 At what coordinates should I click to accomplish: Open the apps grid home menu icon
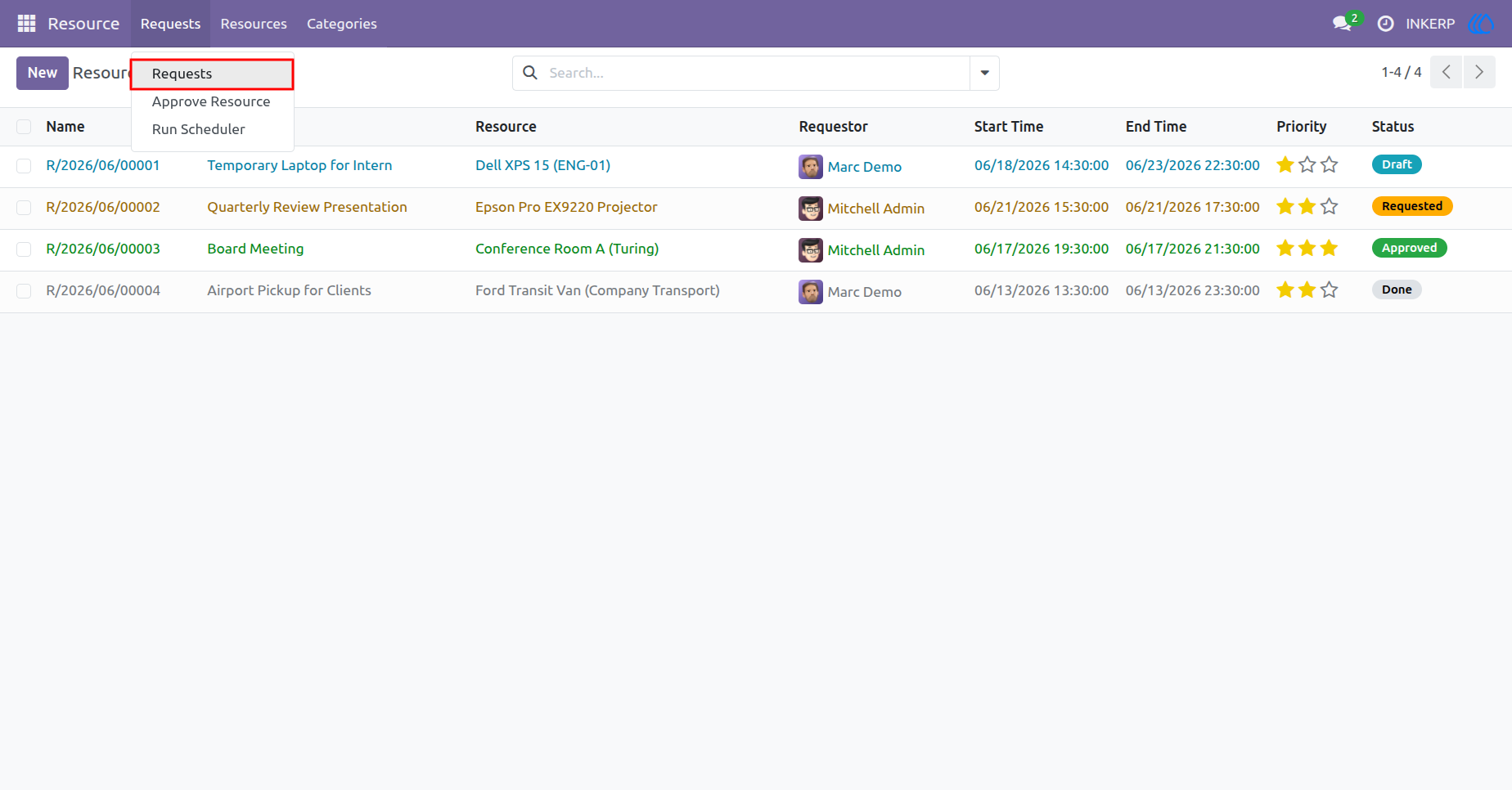(x=26, y=24)
